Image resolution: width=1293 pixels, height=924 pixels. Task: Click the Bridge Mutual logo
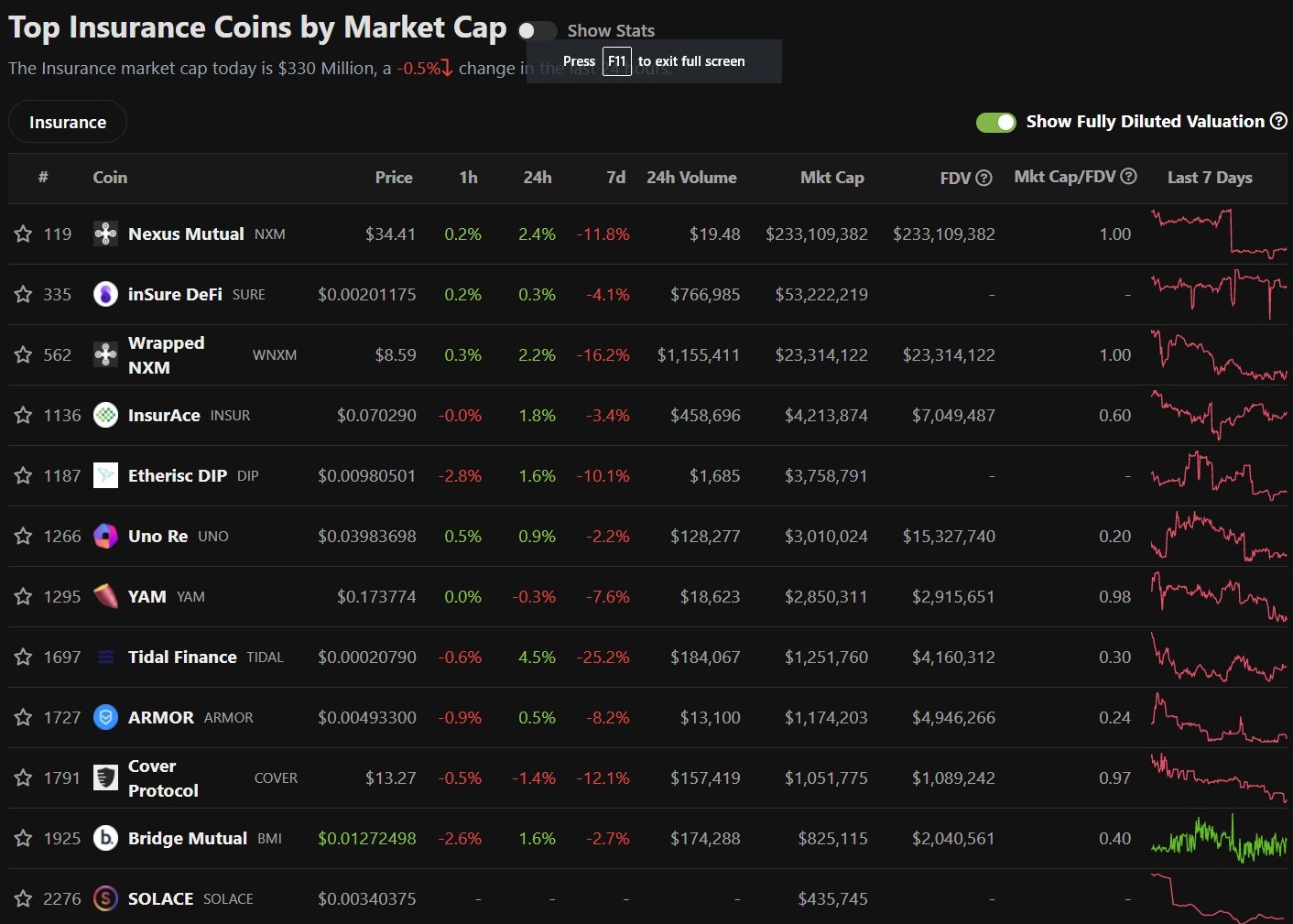(x=106, y=839)
